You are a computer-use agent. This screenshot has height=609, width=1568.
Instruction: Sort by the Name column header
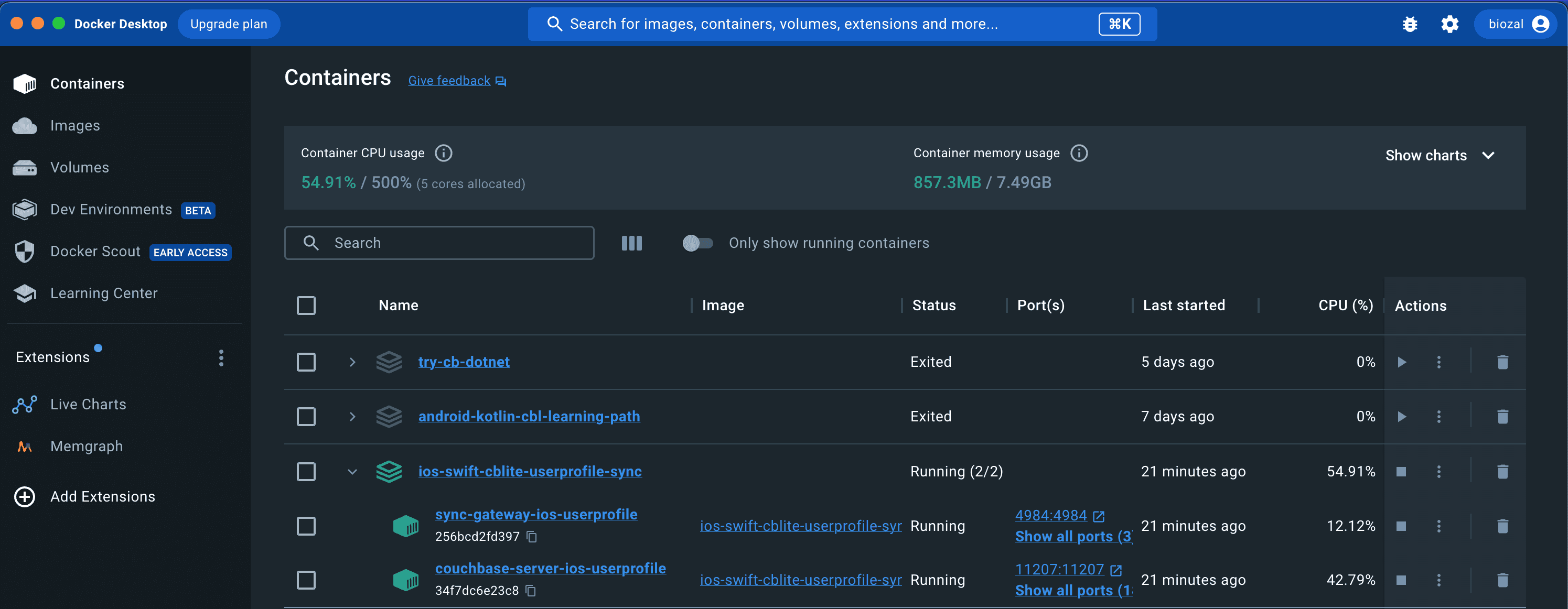pos(398,306)
